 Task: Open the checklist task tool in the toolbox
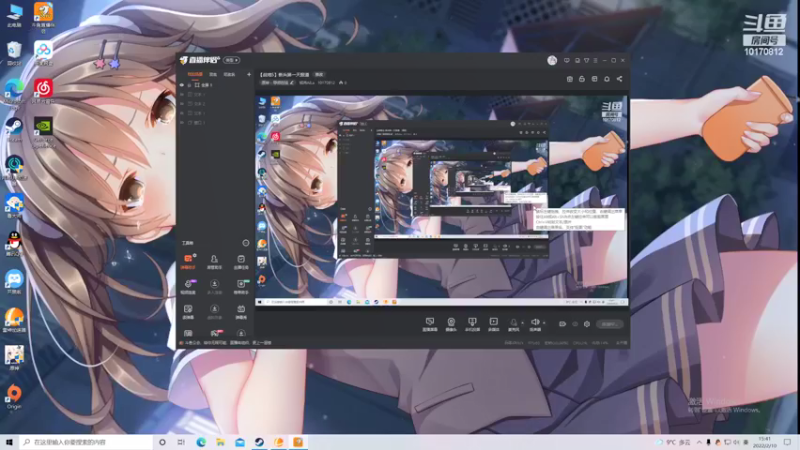pyautogui.click(x=241, y=262)
